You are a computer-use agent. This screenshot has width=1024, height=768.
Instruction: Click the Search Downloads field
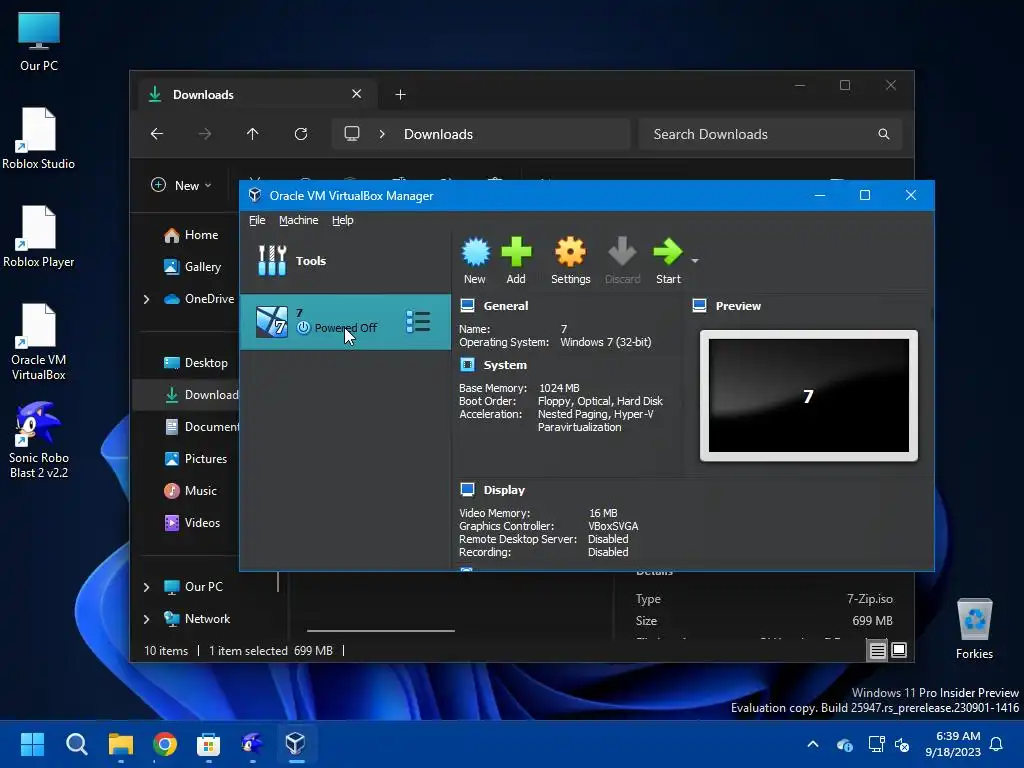pyautogui.click(x=770, y=134)
